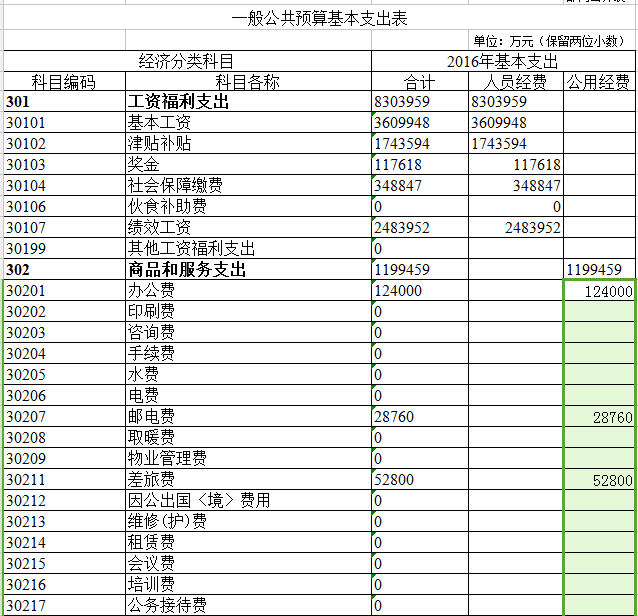
Task: Select the cell 绩效工资
Action: click(248, 227)
